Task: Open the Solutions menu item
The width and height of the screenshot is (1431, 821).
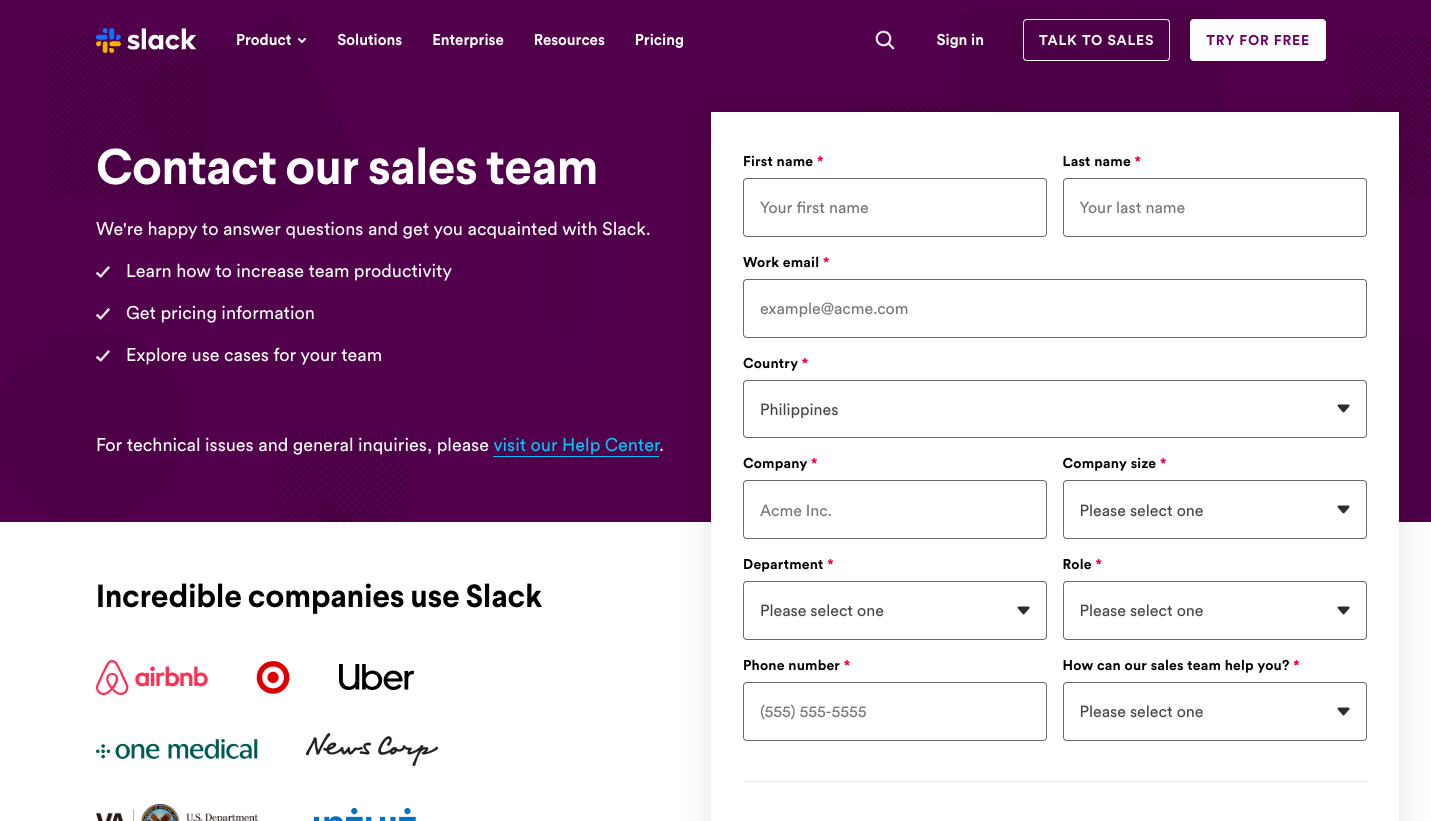Action: point(369,40)
